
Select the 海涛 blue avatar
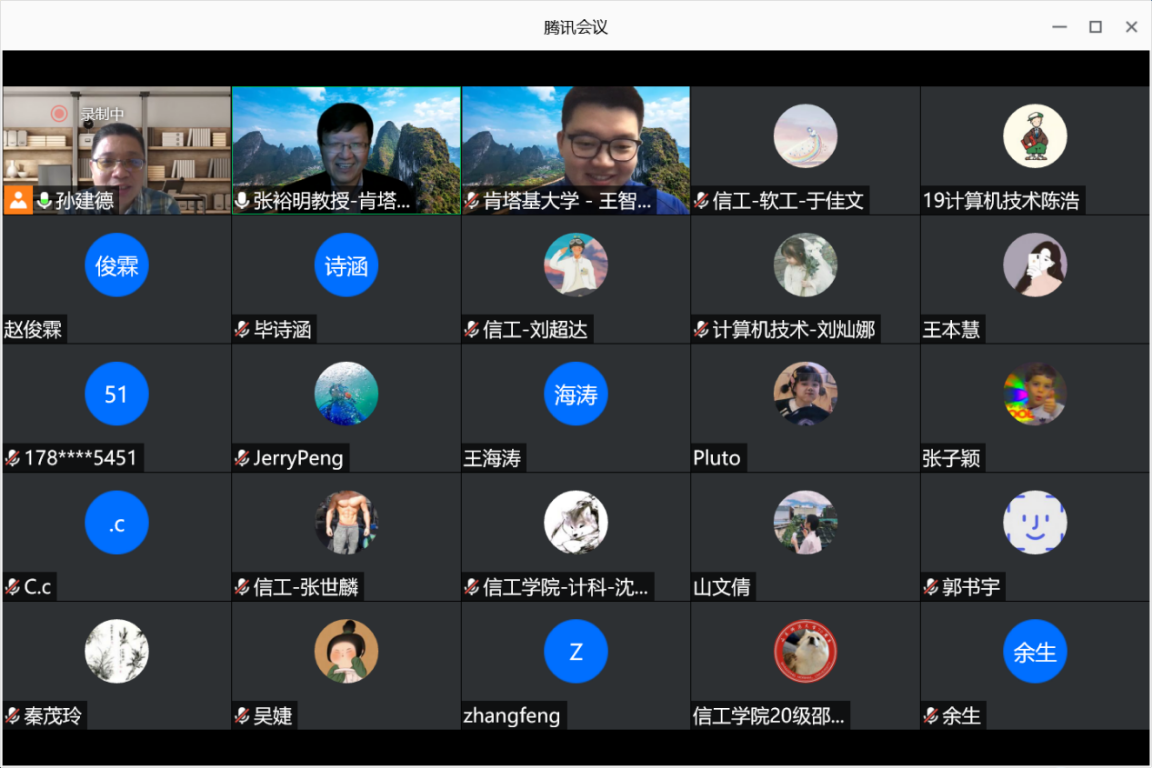[576, 394]
